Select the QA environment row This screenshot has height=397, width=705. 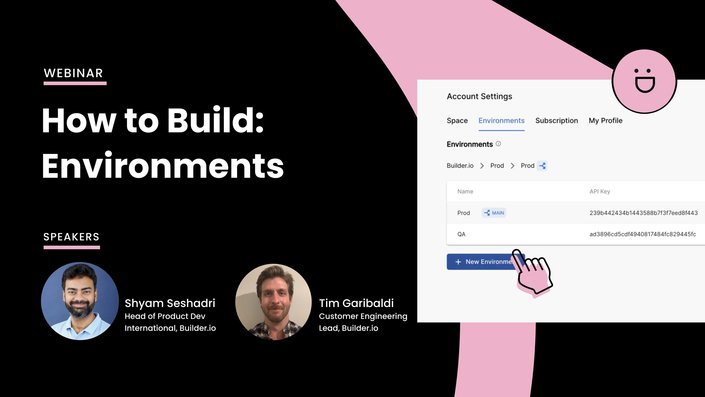pos(576,234)
